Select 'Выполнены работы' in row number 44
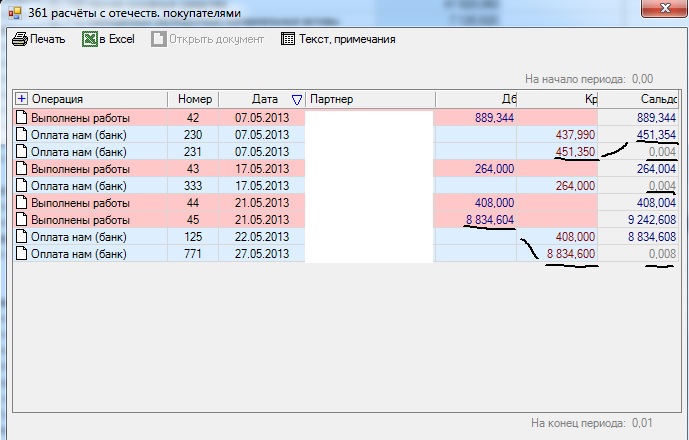Viewport: 689px width, 440px height. click(80, 203)
